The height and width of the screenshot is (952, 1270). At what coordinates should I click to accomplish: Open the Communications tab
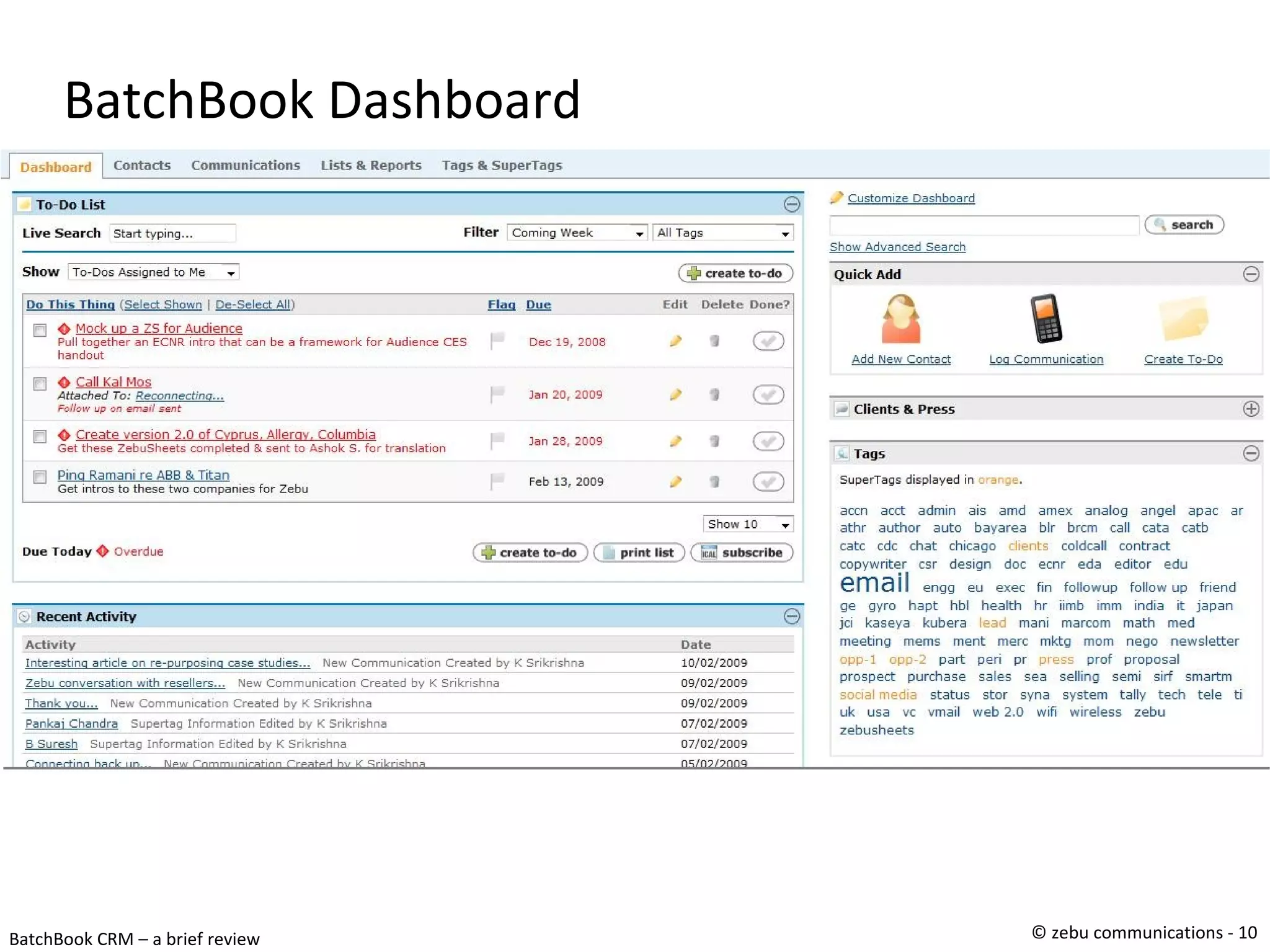pos(246,165)
